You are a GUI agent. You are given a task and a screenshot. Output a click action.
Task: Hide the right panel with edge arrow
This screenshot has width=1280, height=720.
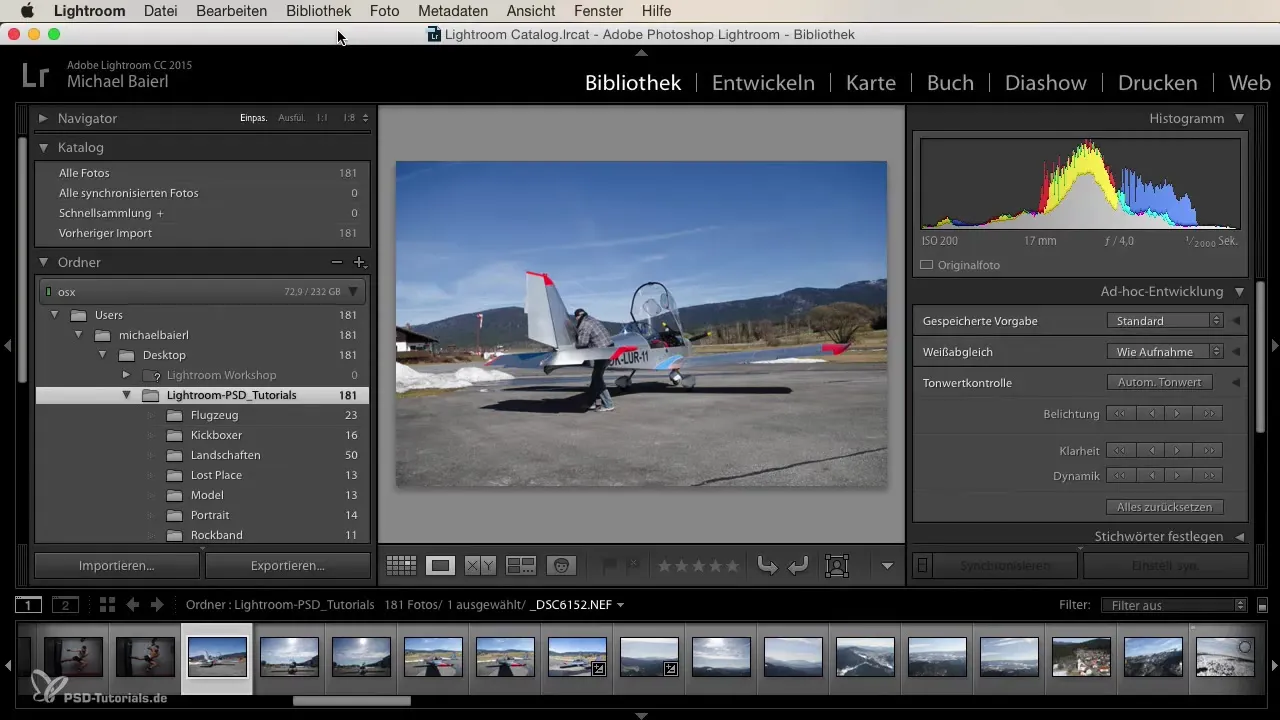click(1274, 345)
